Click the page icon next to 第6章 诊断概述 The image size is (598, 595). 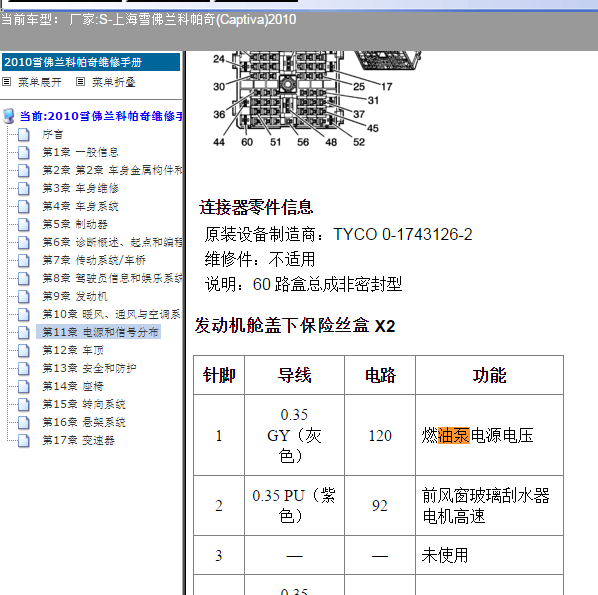[24, 242]
